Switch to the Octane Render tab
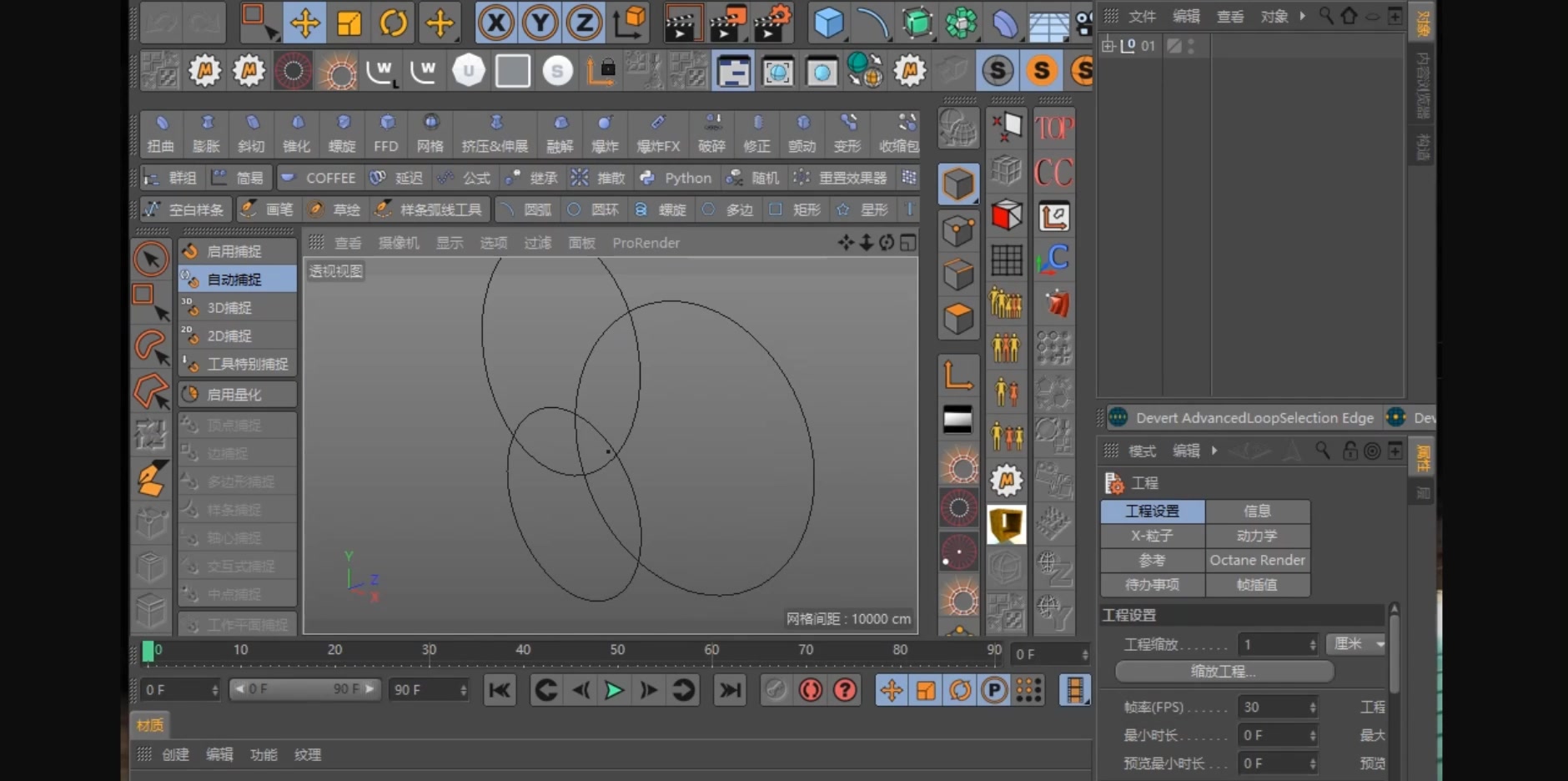The image size is (1568, 781). coord(1257,560)
